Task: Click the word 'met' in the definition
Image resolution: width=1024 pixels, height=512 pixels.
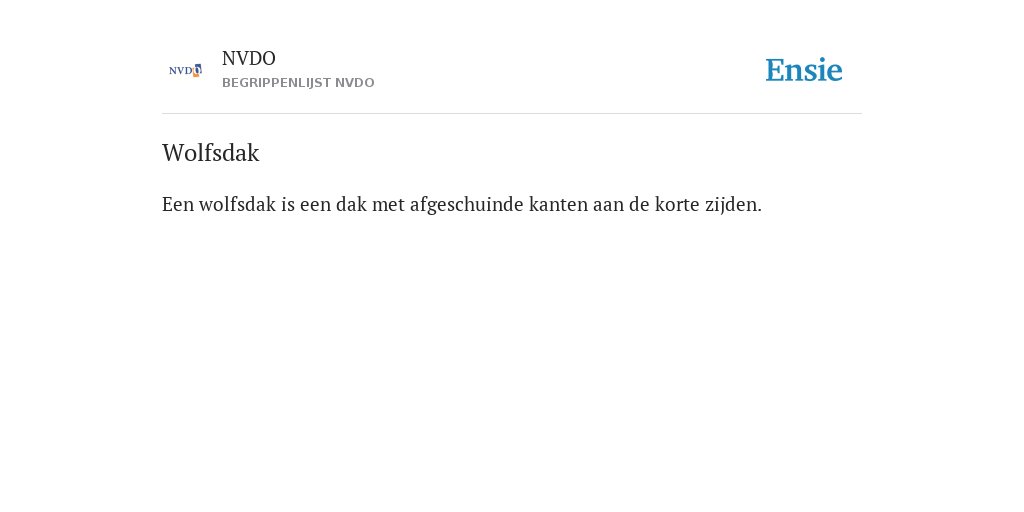Action: pyautogui.click(x=389, y=205)
